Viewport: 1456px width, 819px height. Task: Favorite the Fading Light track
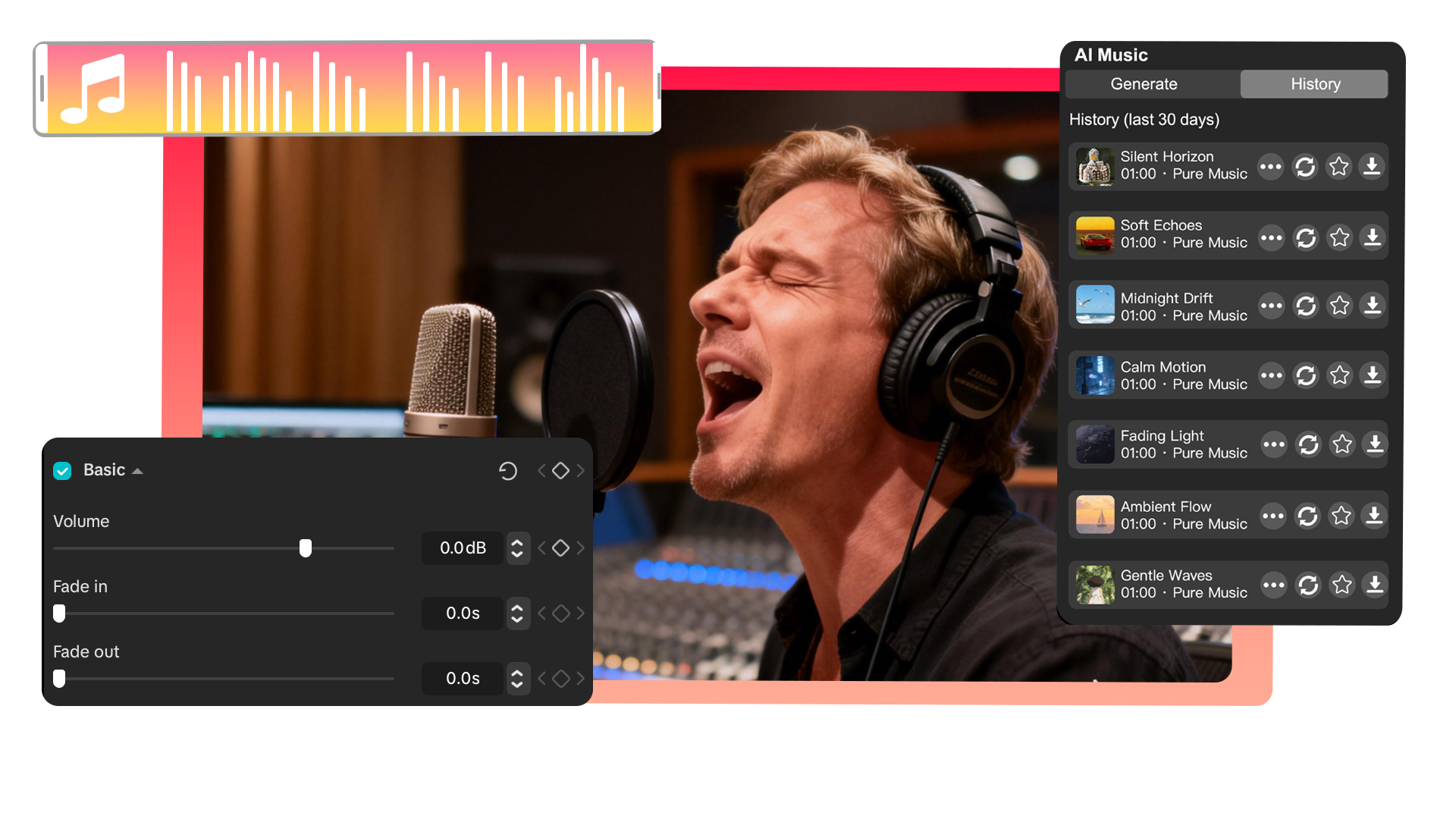pos(1342,444)
